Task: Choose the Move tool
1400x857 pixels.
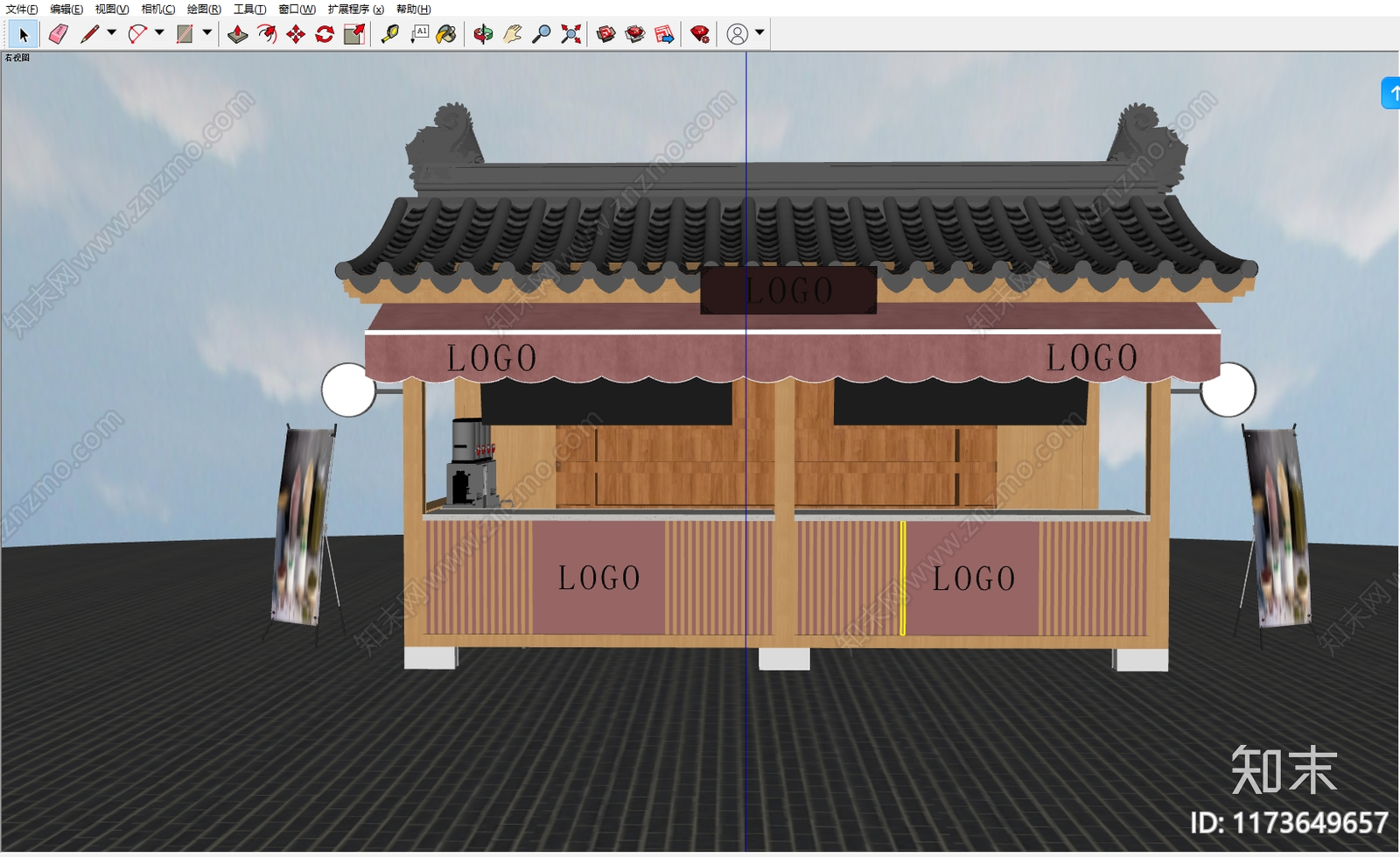Action: (296, 34)
